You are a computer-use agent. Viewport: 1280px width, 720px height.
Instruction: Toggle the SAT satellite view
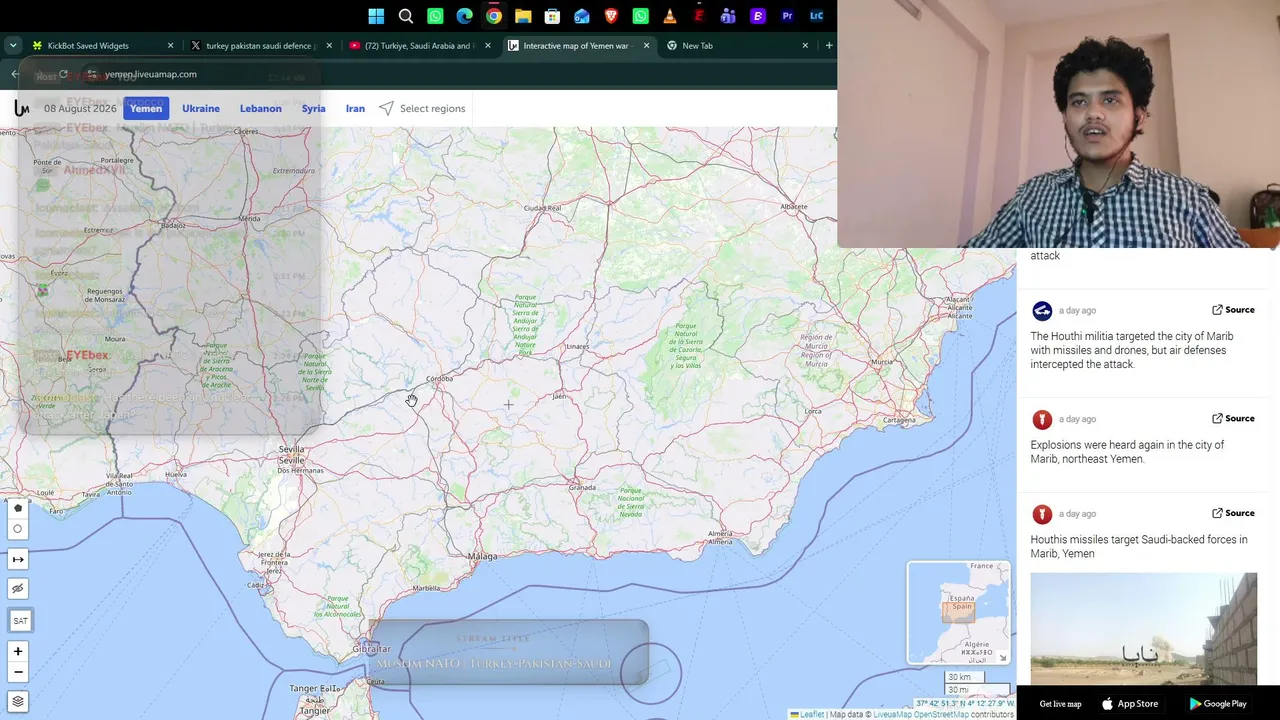click(20, 621)
